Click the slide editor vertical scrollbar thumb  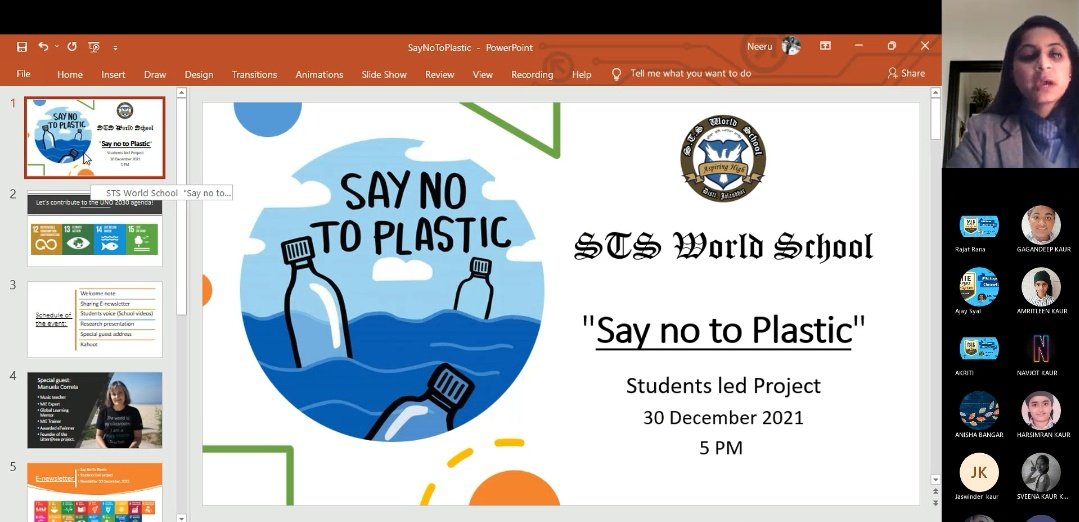(x=935, y=118)
